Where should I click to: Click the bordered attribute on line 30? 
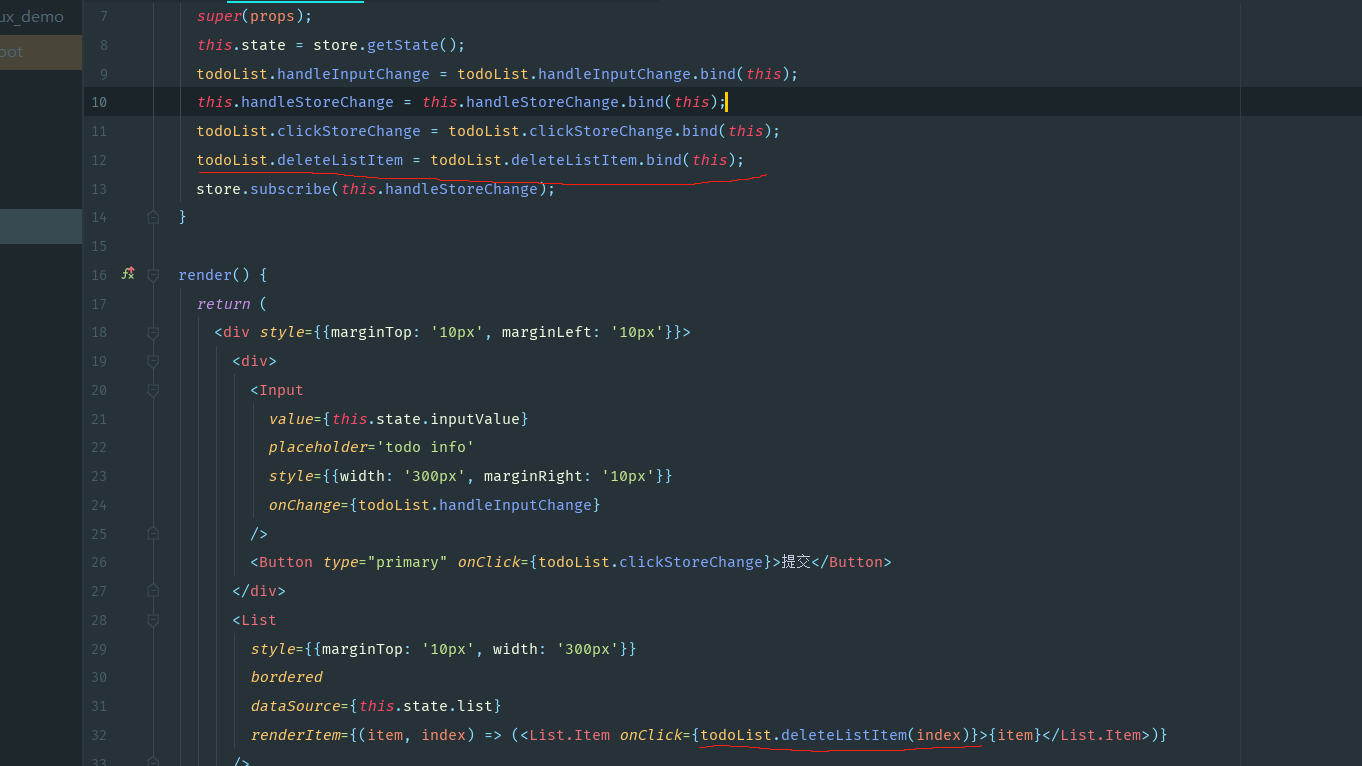click(x=286, y=677)
